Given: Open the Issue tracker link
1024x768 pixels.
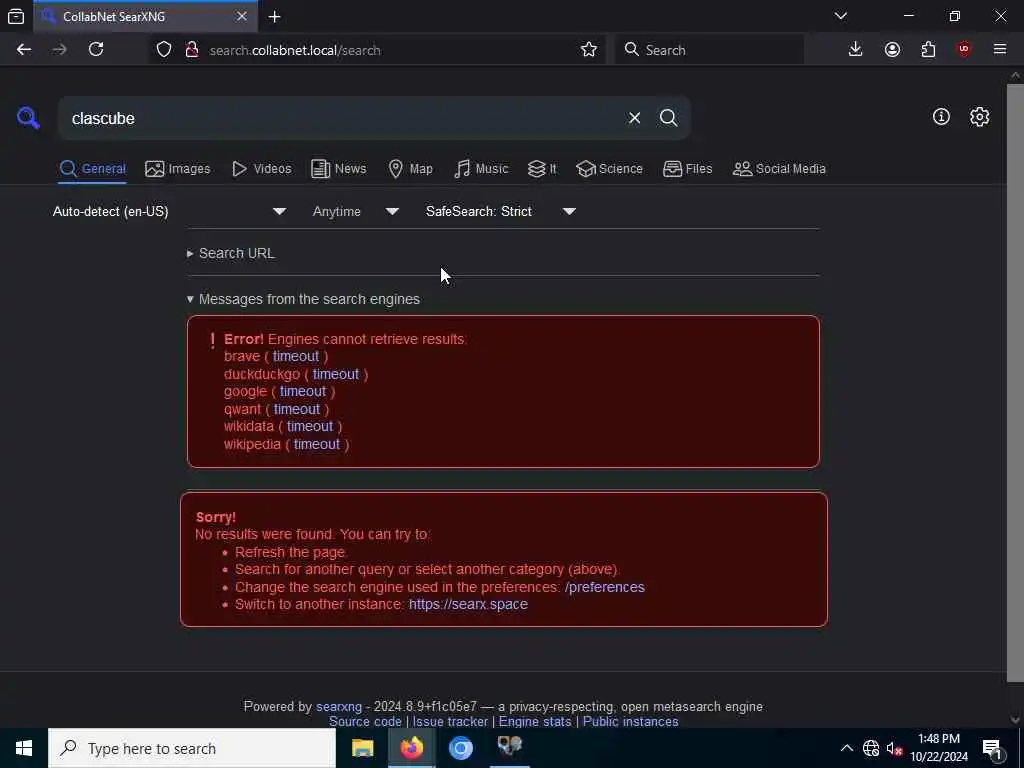Looking at the screenshot, I should tap(450, 722).
